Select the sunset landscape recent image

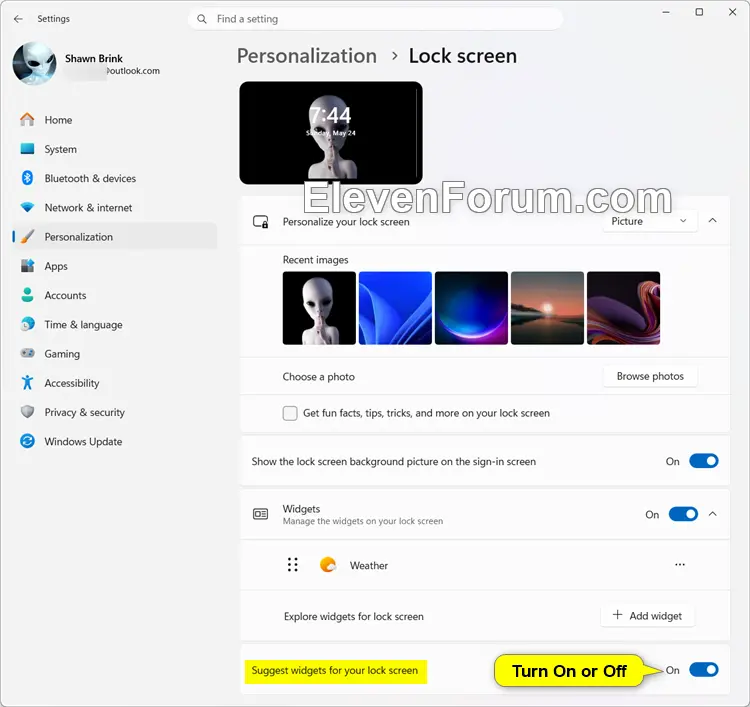point(547,308)
